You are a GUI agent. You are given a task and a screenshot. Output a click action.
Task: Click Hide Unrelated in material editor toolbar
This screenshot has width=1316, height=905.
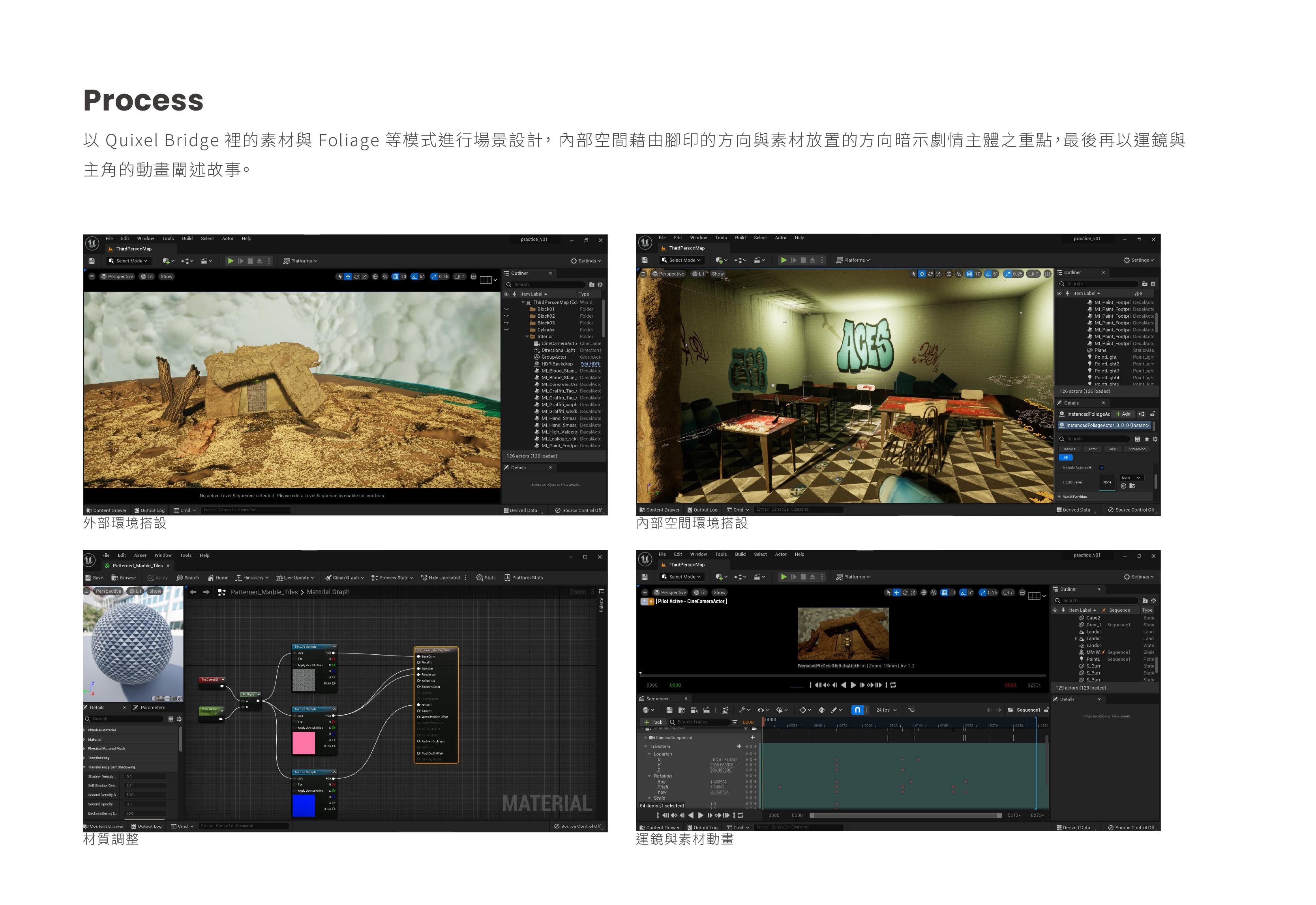coord(440,578)
